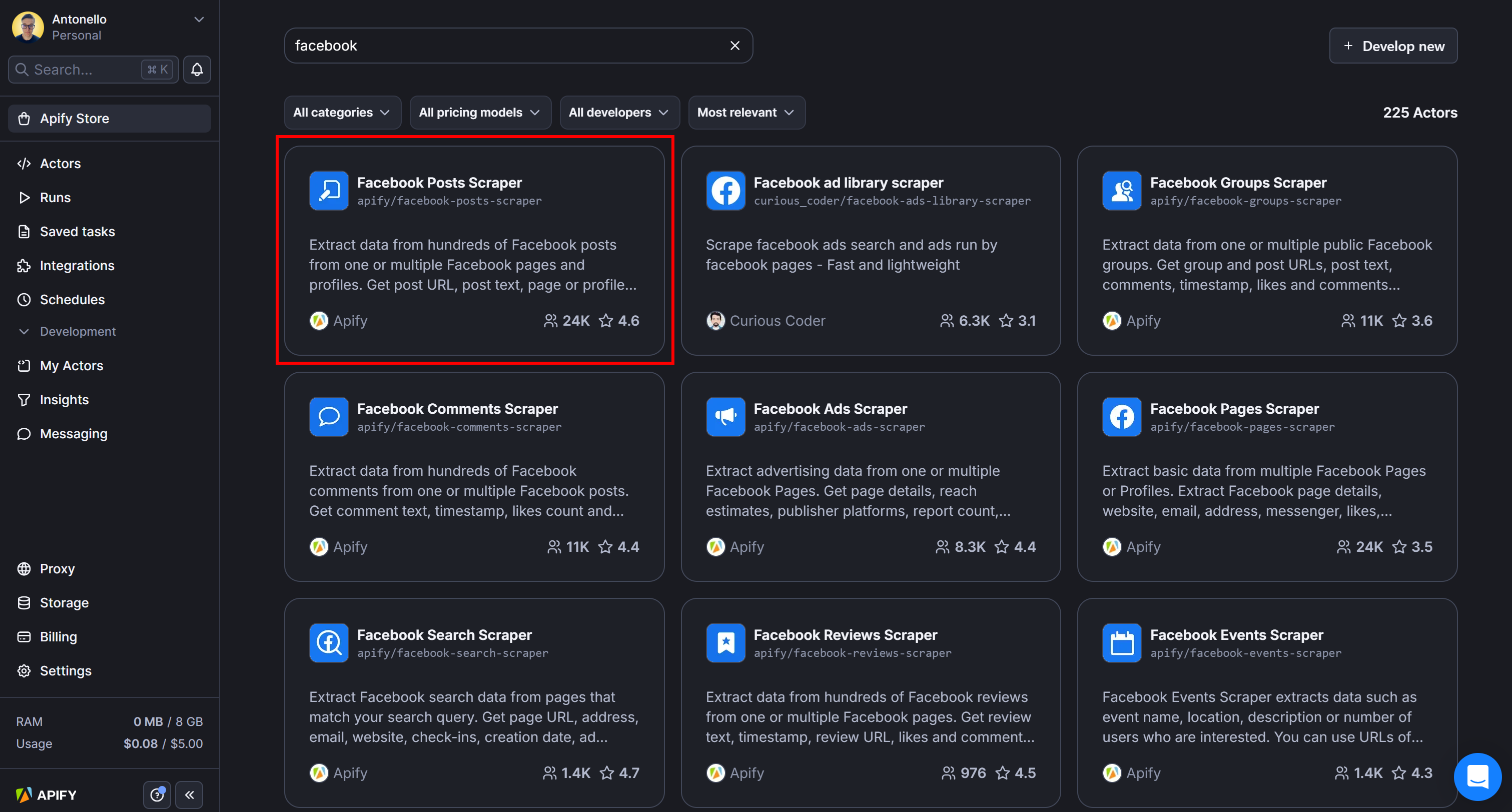Viewport: 1512px width, 812px height.
Task: Open the Insights panel
Action: pyautogui.click(x=64, y=399)
